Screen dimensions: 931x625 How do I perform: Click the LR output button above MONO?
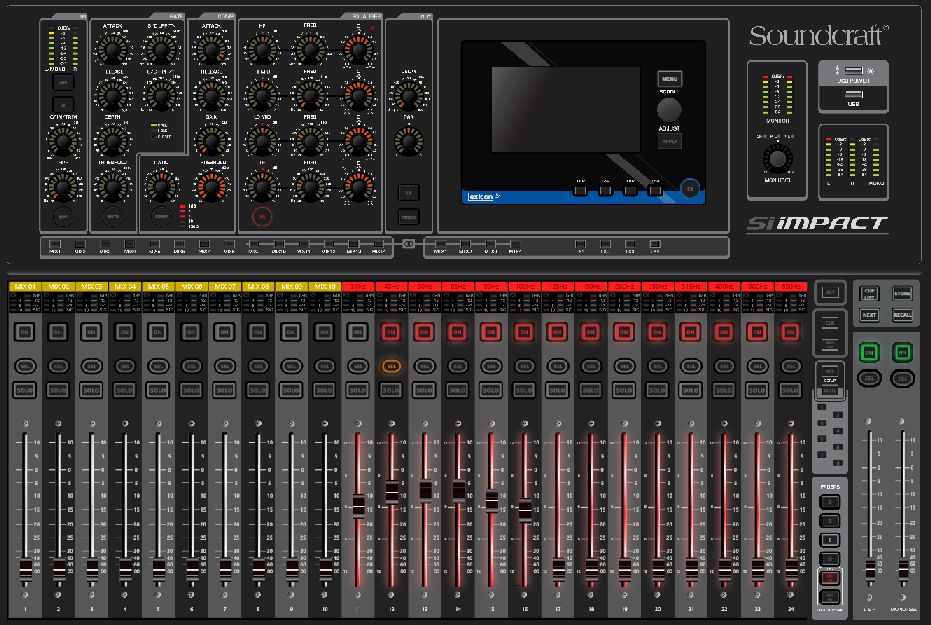pos(408,192)
